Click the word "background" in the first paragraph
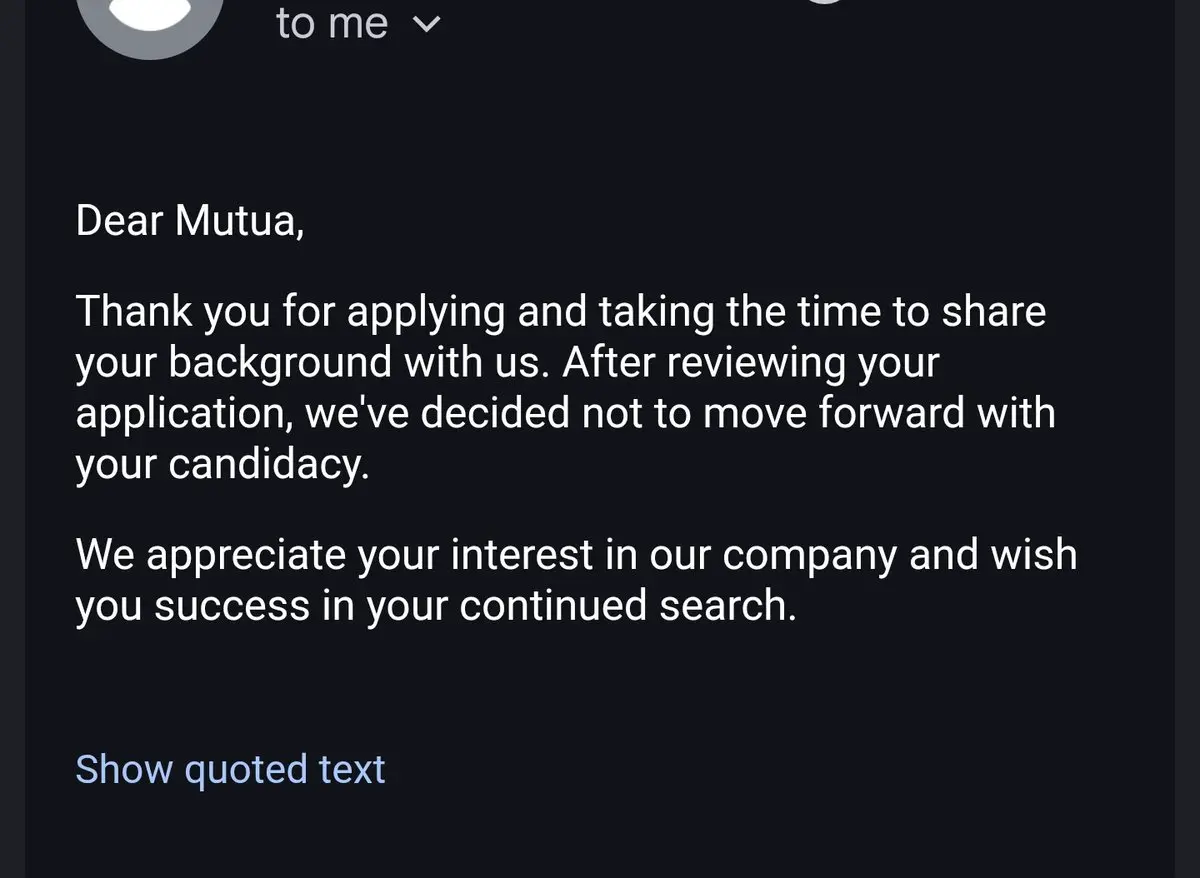 point(280,362)
